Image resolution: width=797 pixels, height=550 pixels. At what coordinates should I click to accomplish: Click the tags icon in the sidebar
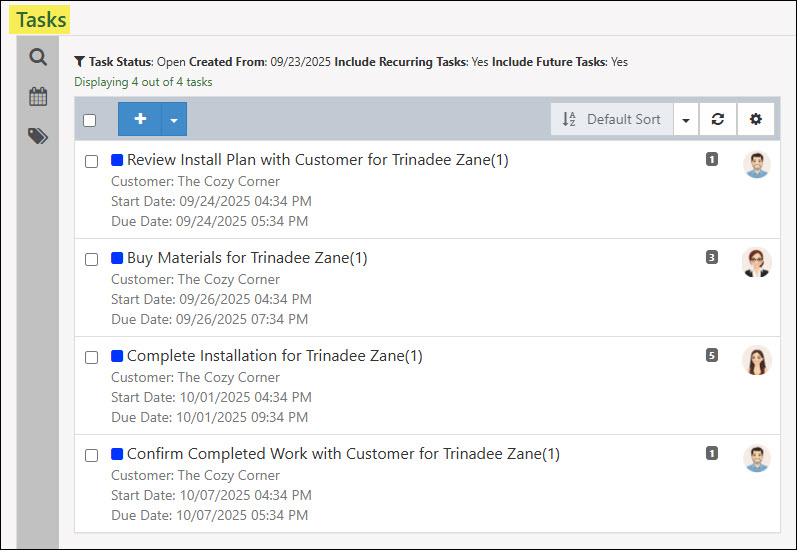38,136
